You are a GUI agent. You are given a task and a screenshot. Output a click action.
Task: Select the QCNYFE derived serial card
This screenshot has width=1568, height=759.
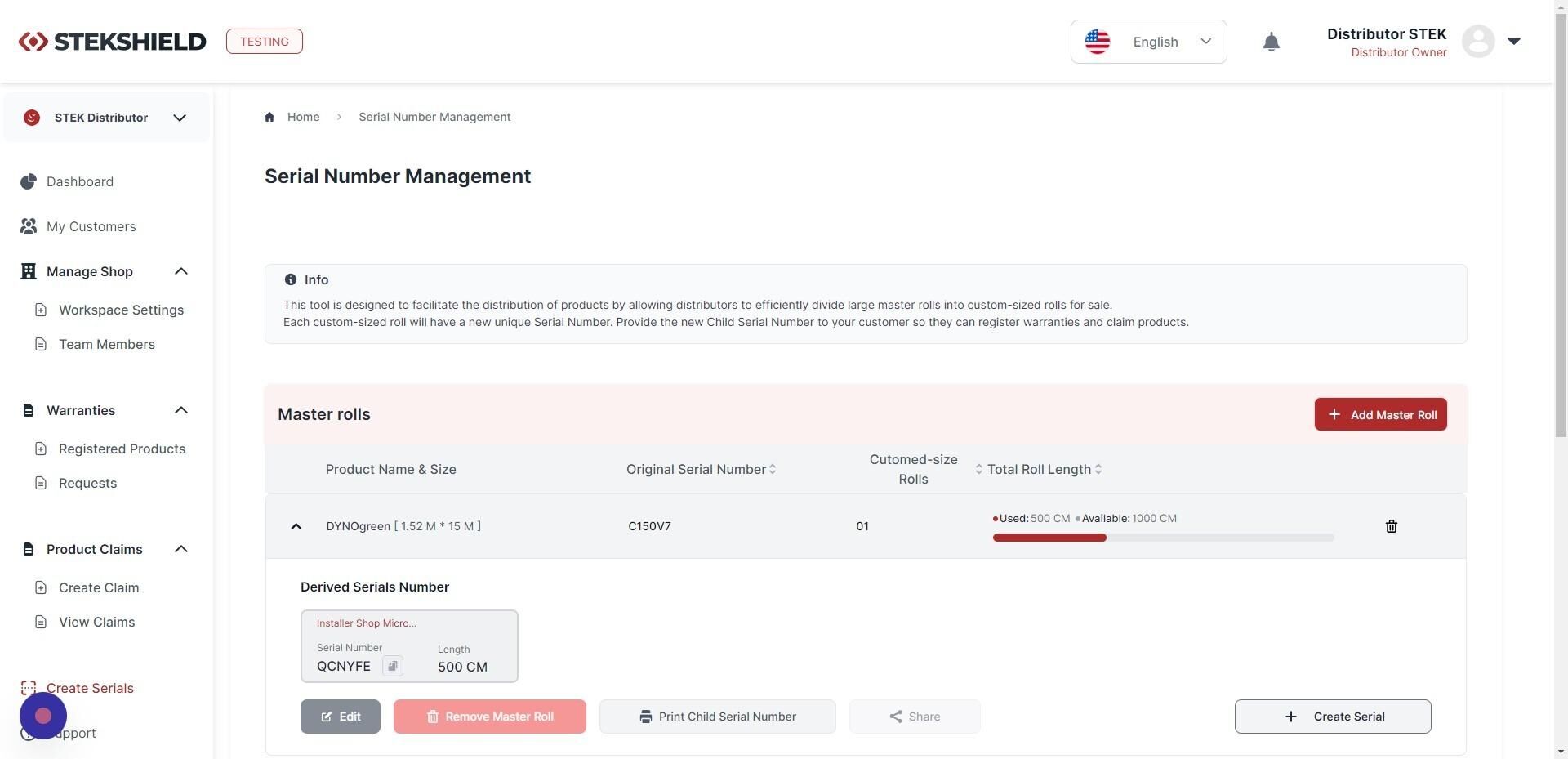[x=409, y=646]
